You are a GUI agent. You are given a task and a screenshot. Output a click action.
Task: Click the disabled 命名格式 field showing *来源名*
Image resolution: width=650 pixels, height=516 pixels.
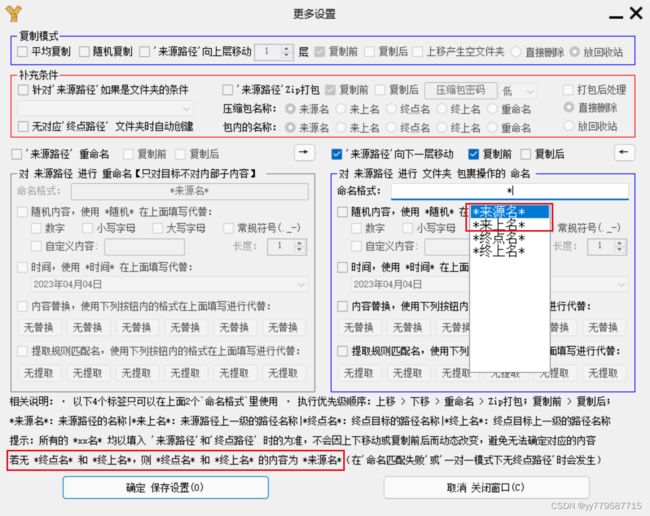189,191
